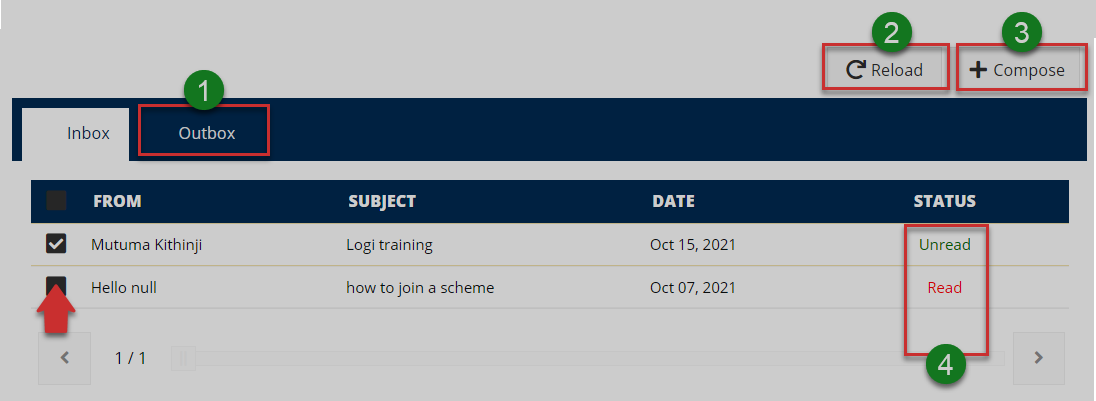Click the SUBJECT column header
This screenshot has width=1096, height=401.
click(381, 201)
